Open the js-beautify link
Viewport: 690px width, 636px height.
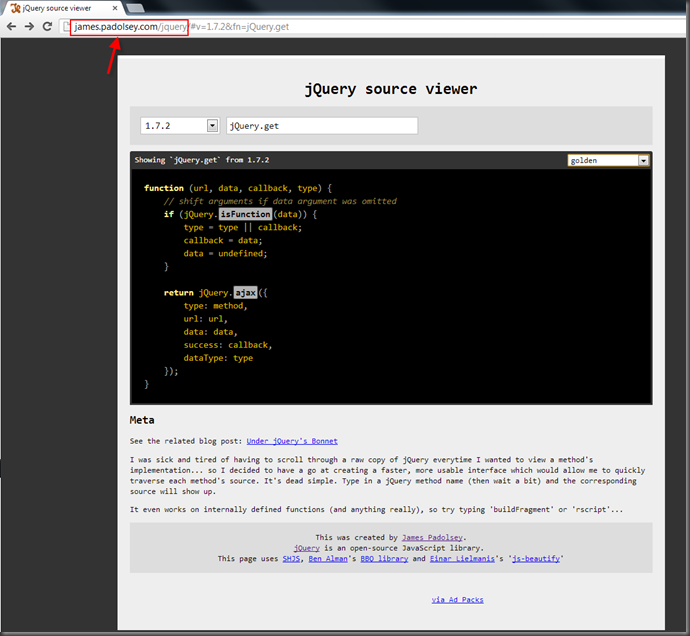536,559
